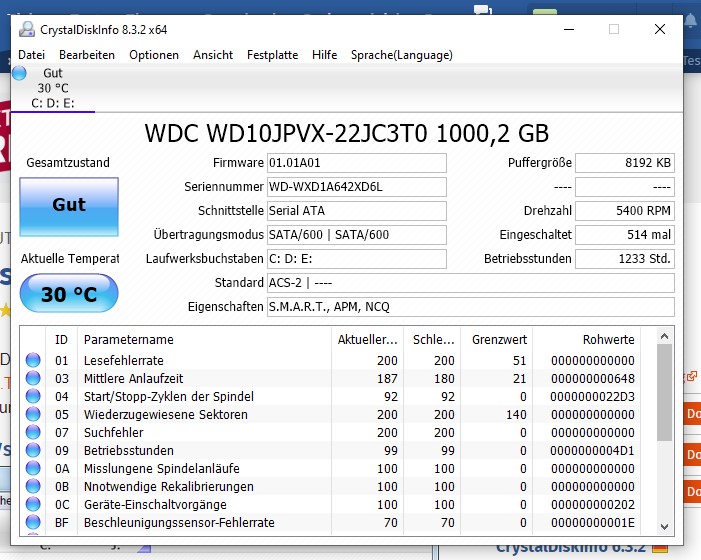
Task: Click the Firmware field 01.01A01
Action: tap(357, 163)
